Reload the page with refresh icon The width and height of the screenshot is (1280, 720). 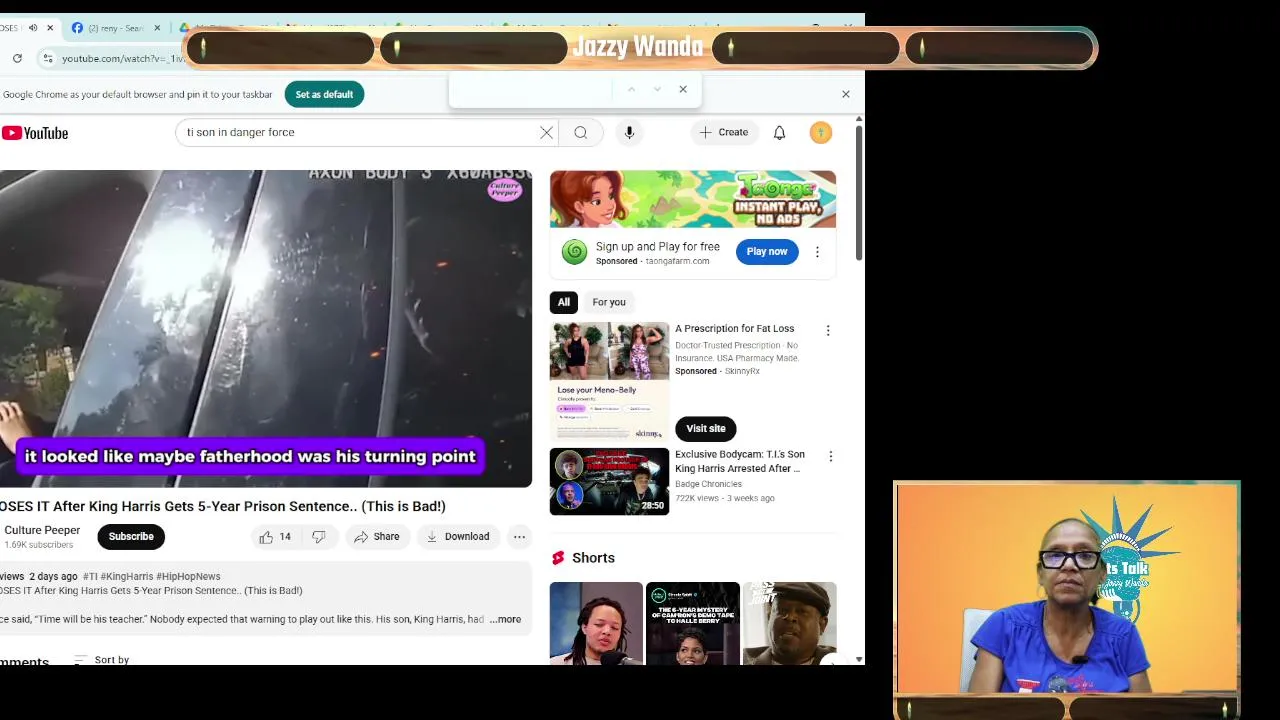17,58
